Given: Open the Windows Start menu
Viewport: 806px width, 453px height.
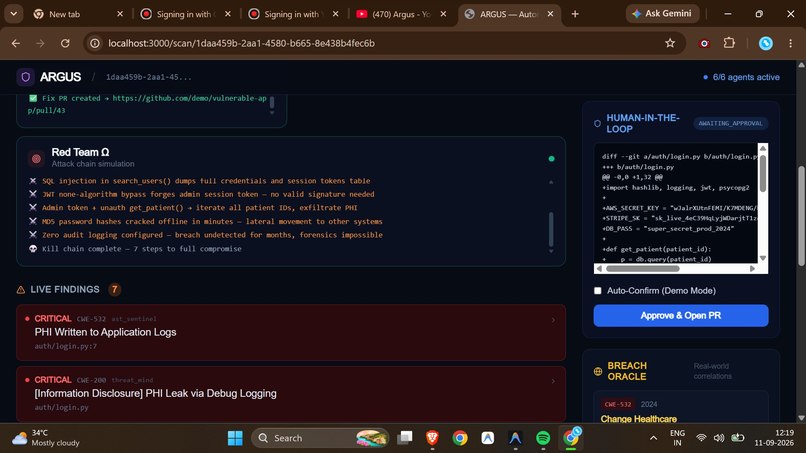Looking at the screenshot, I should click(x=235, y=438).
